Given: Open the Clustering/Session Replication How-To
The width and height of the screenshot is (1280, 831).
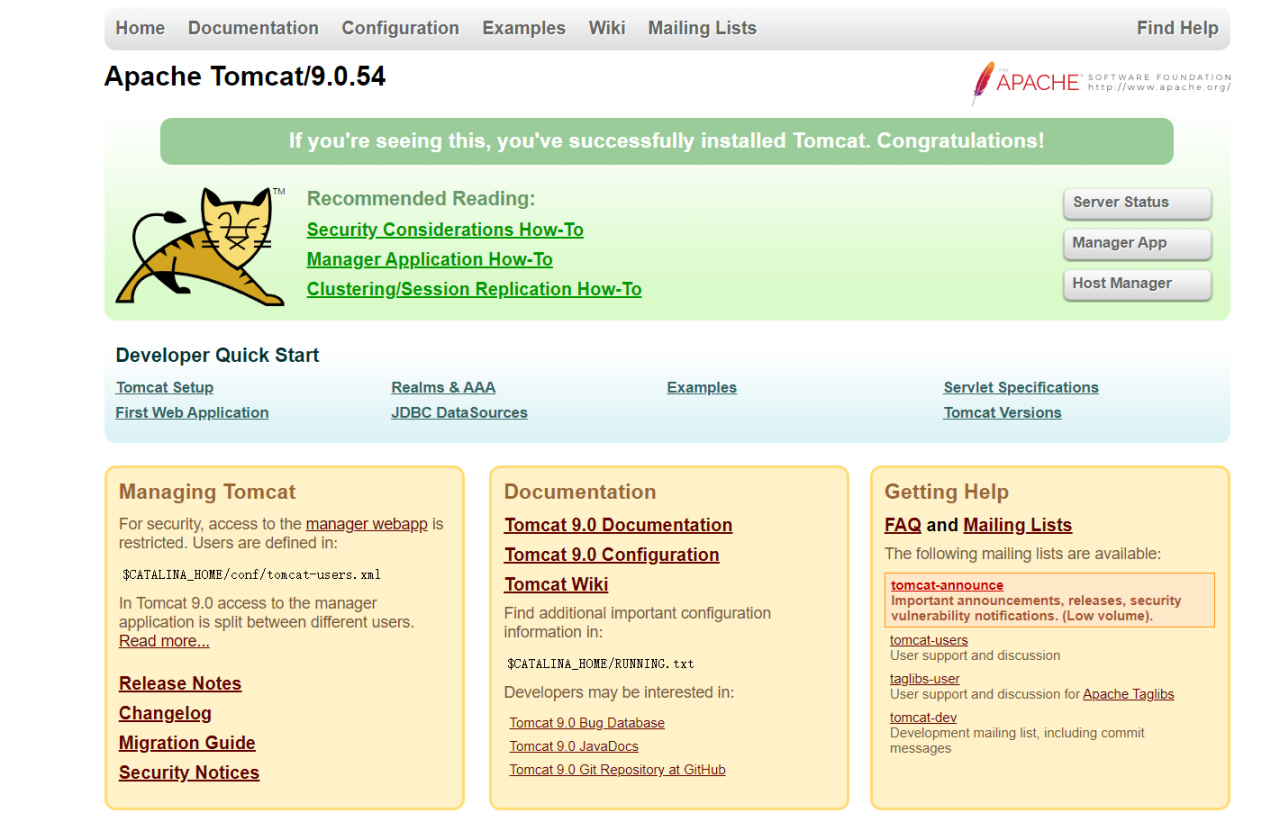Looking at the screenshot, I should click(x=474, y=288).
